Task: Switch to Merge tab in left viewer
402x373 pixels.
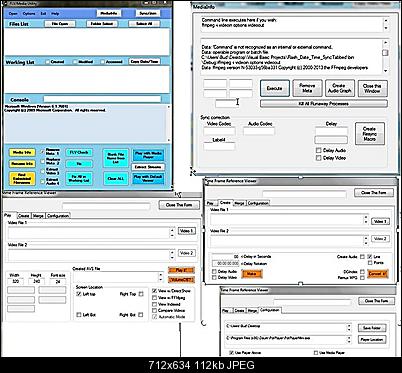Action: (38, 216)
